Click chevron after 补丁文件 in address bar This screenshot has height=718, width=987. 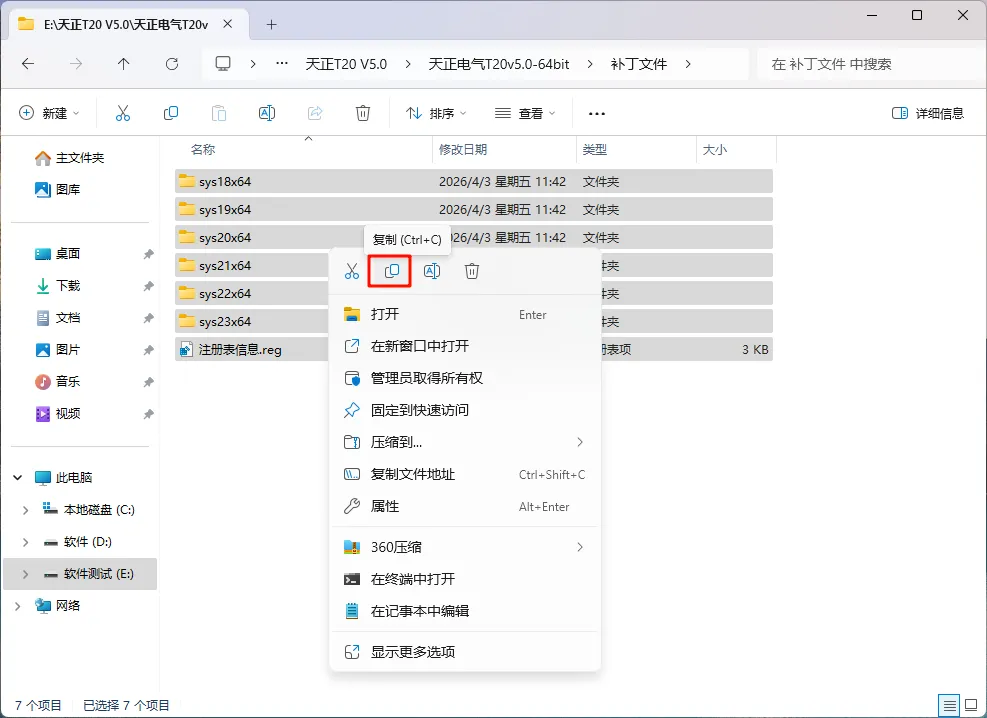(688, 64)
